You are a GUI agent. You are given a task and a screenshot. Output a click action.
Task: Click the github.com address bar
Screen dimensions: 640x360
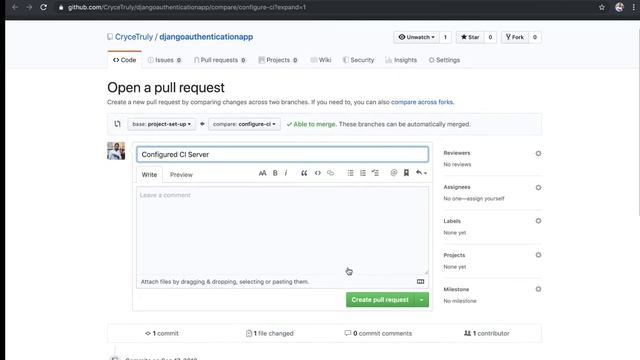click(x=187, y=7)
